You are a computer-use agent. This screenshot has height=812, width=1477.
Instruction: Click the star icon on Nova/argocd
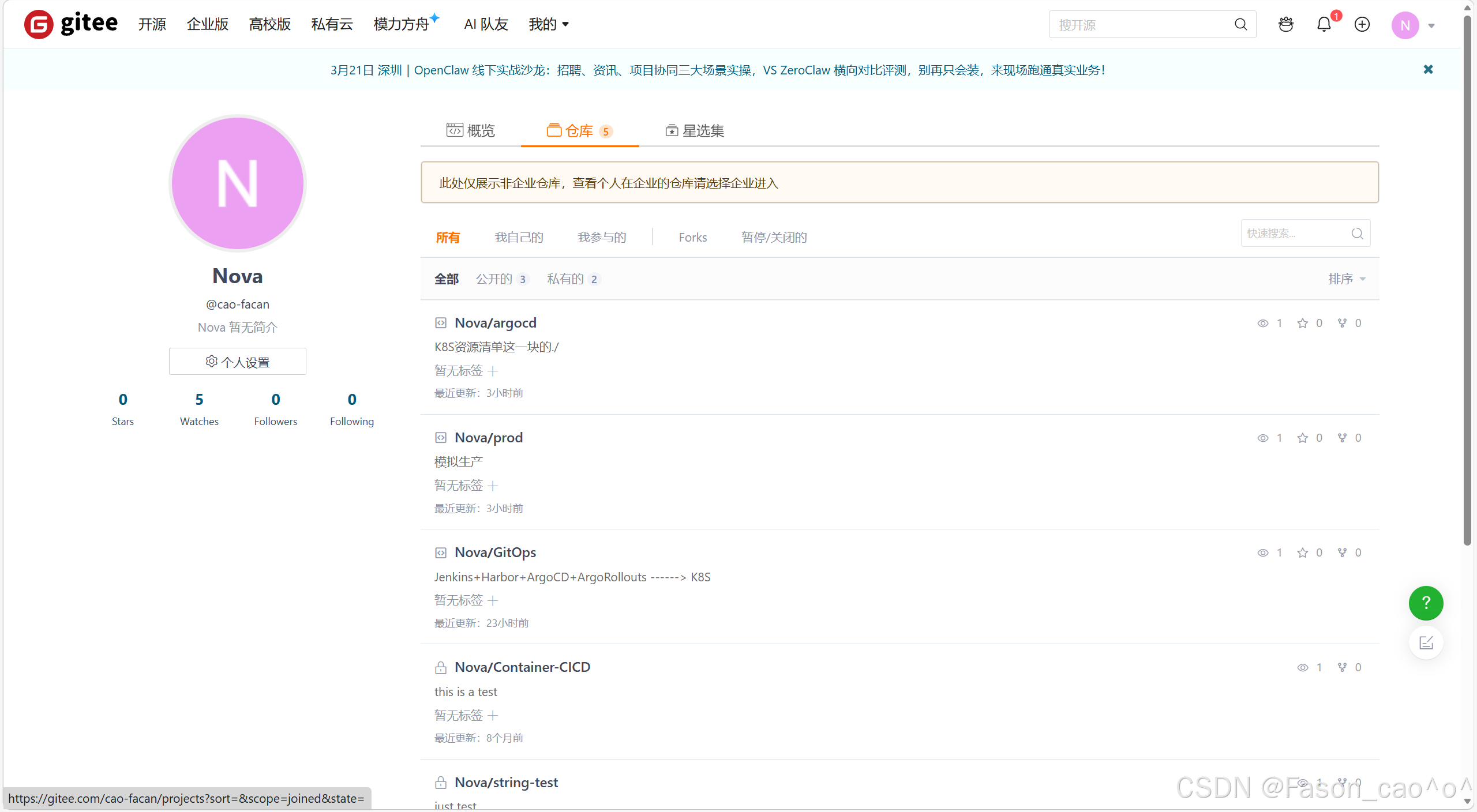click(1302, 323)
